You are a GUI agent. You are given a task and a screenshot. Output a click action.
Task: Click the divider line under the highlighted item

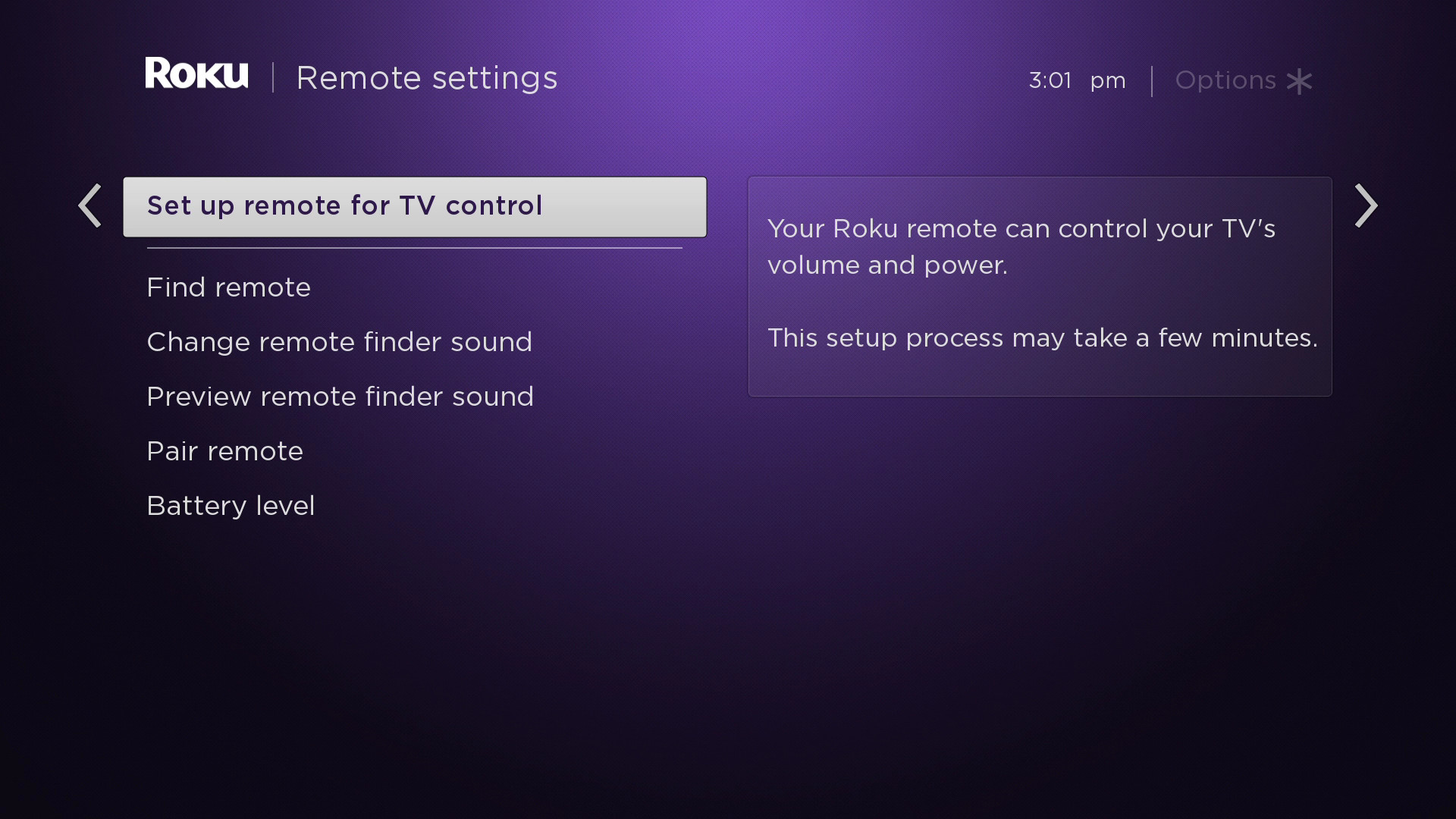(415, 248)
